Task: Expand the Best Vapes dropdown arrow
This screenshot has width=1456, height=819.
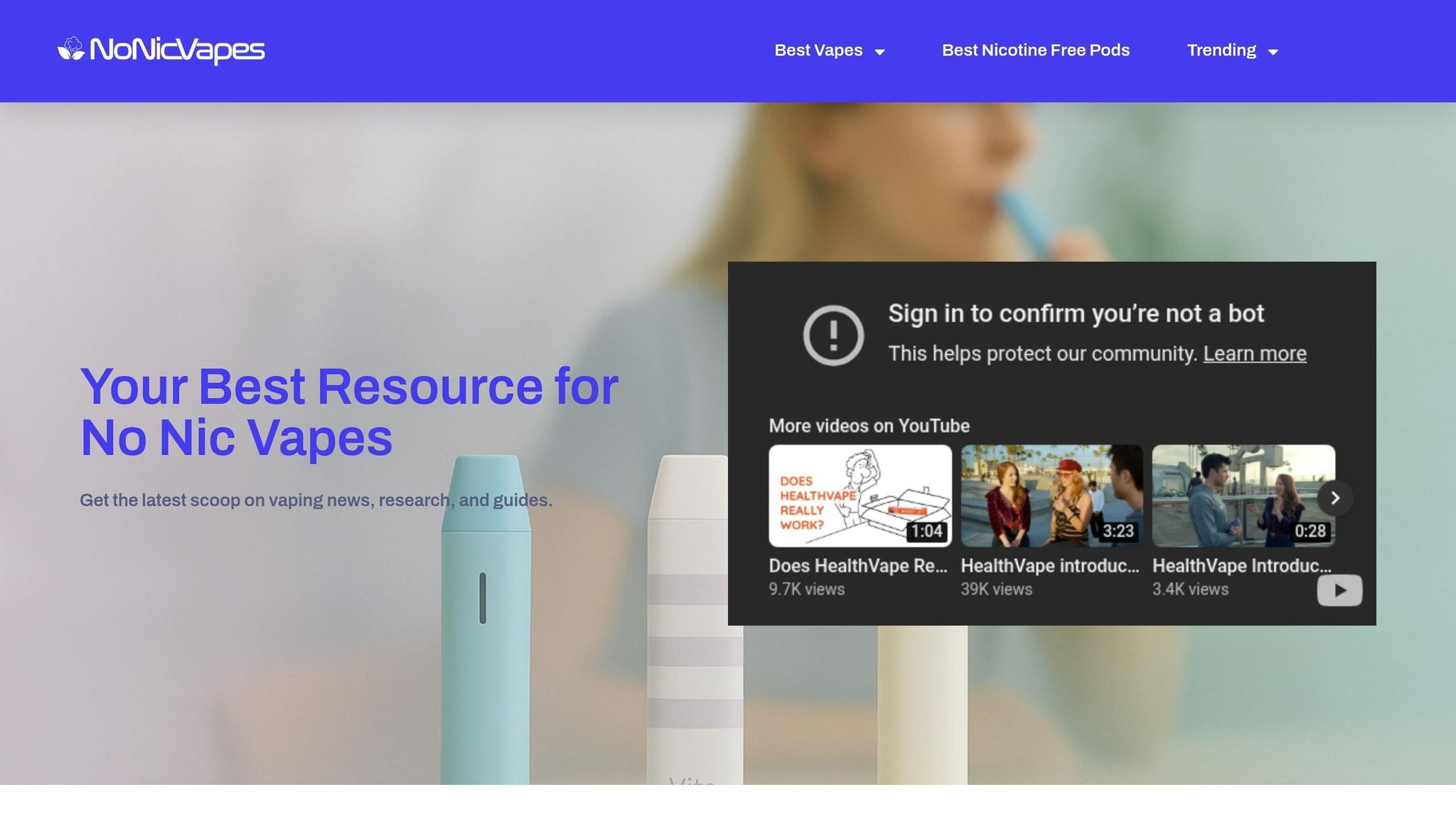Action: click(x=879, y=52)
